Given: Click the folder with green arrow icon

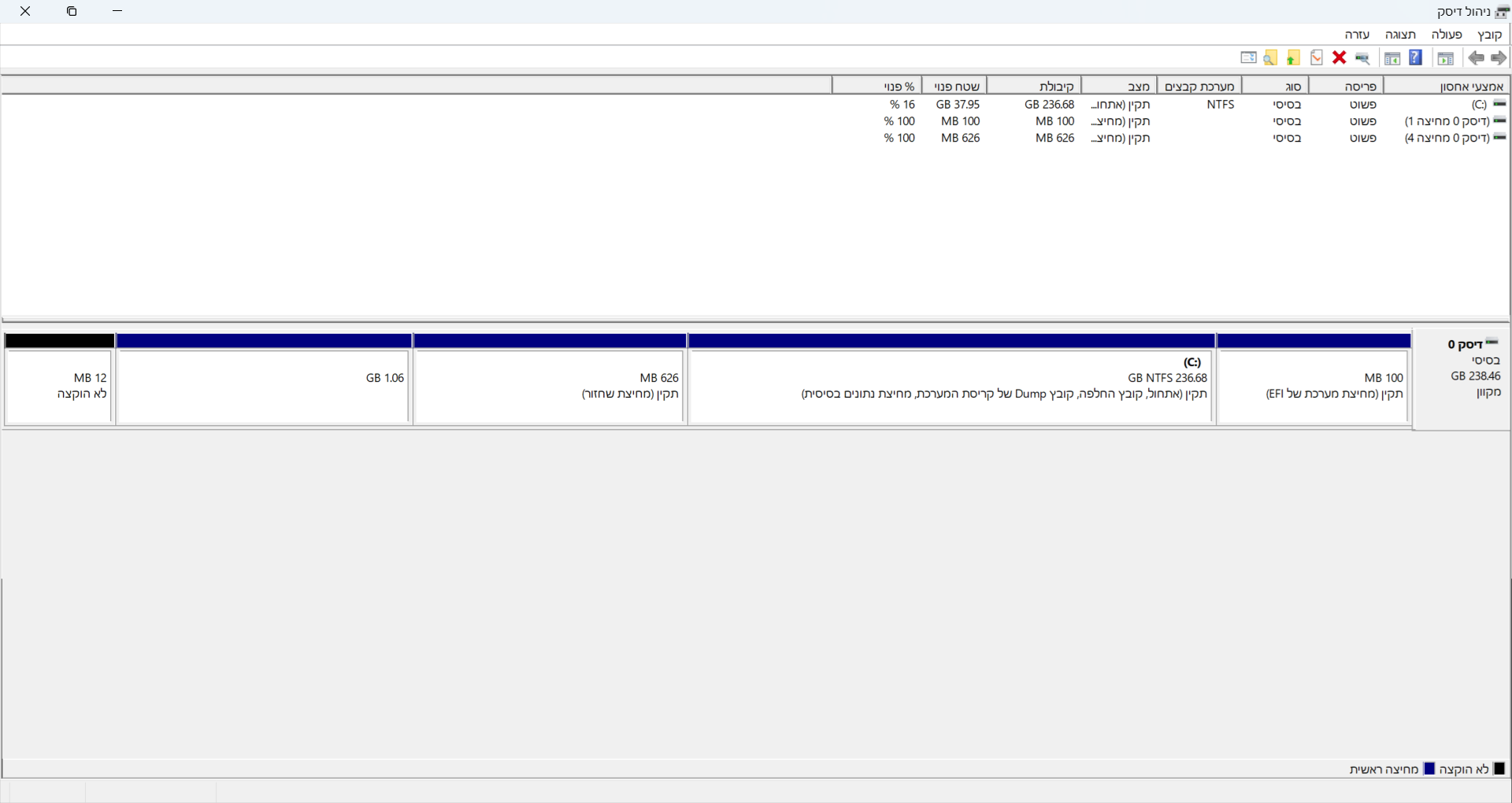Looking at the screenshot, I should [1293, 57].
